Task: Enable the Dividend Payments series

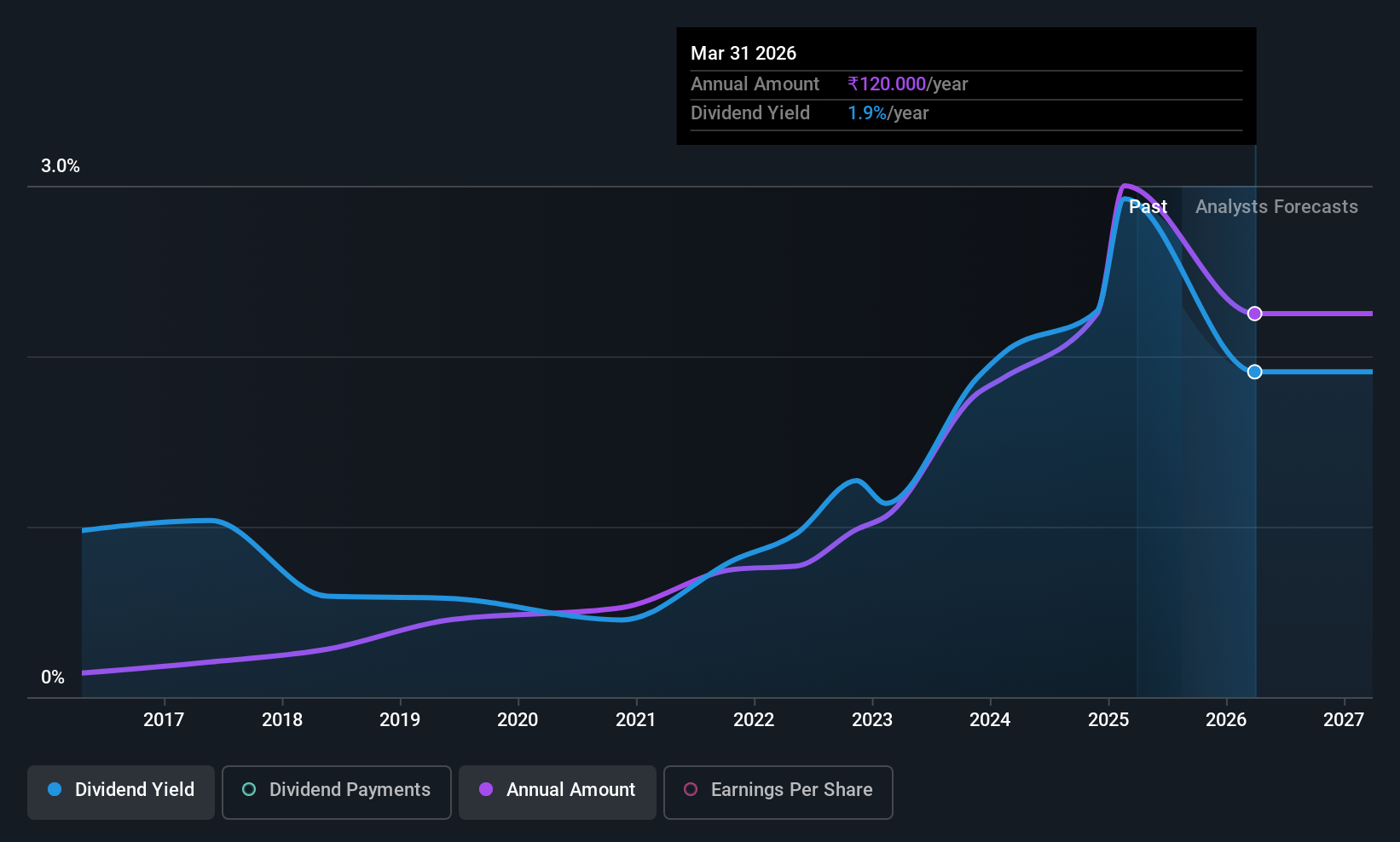Action: 337,793
